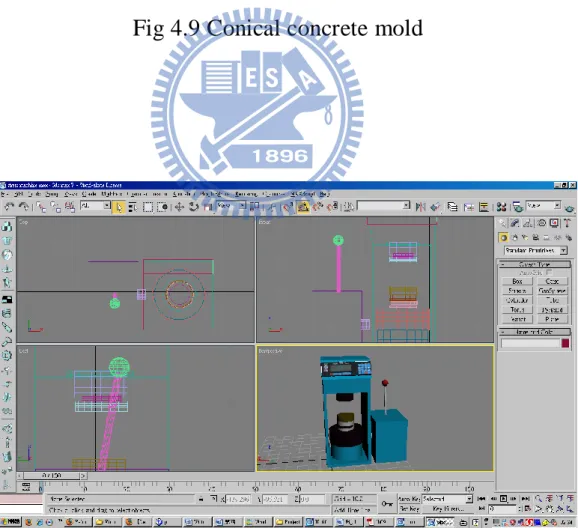Toggle Window/Crossing selection mode
The width and height of the screenshot is (578, 528).
[162, 207]
